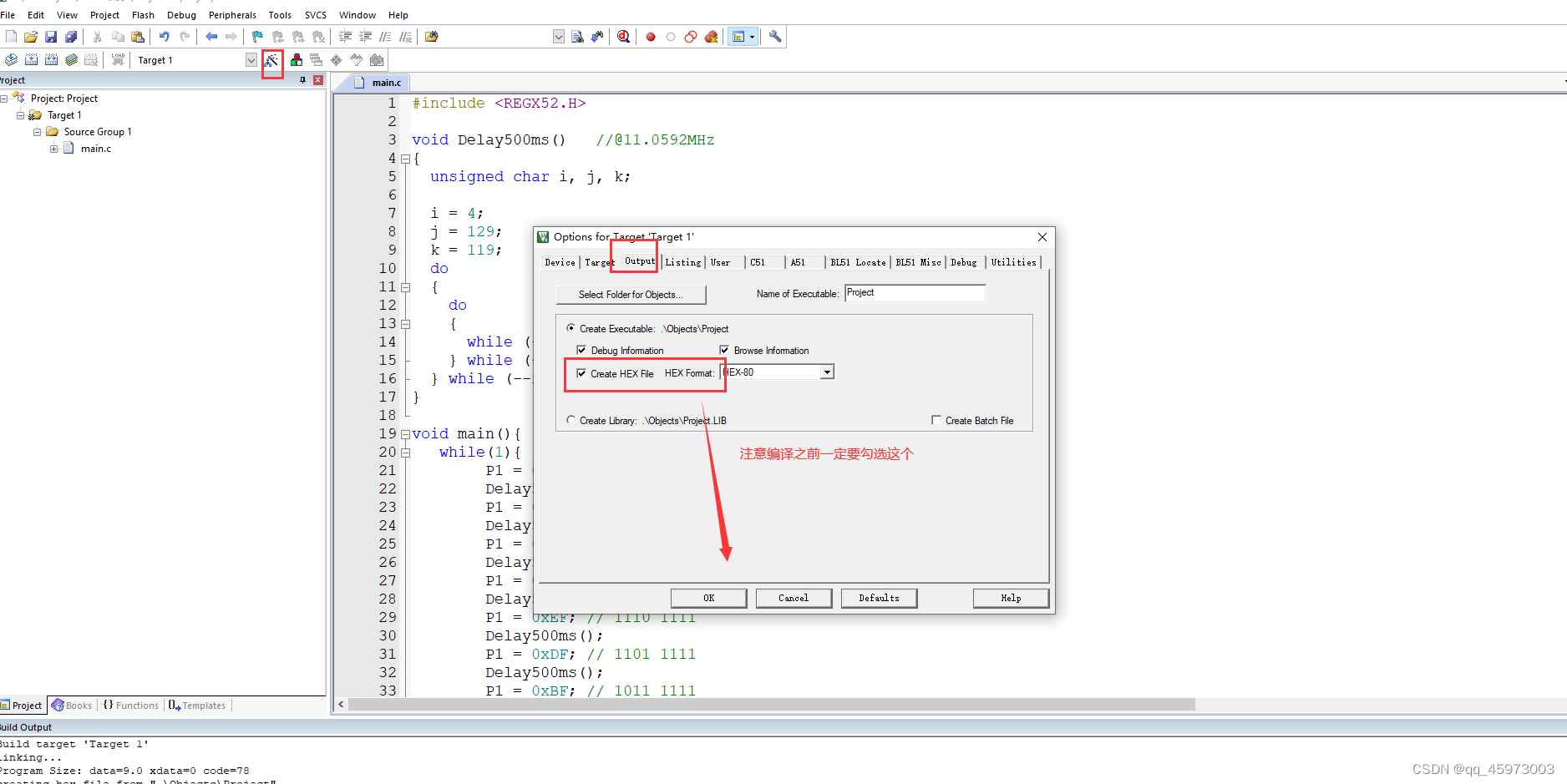1567x784 pixels.
Task: Open the SVCS menu
Action: (316, 15)
